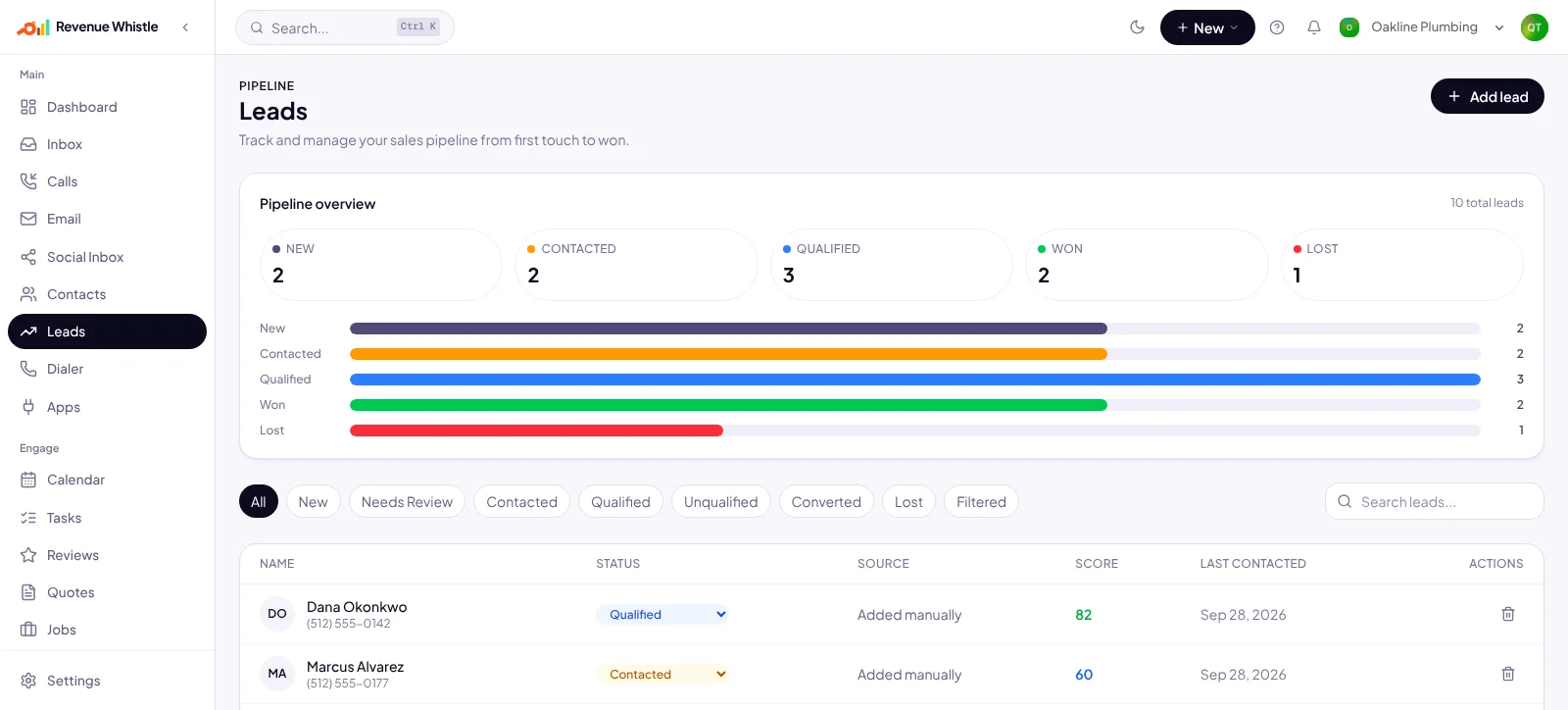1568x710 pixels.
Task: Open Marcus Alvarez's Contacted status dropdown
Action: point(663,675)
